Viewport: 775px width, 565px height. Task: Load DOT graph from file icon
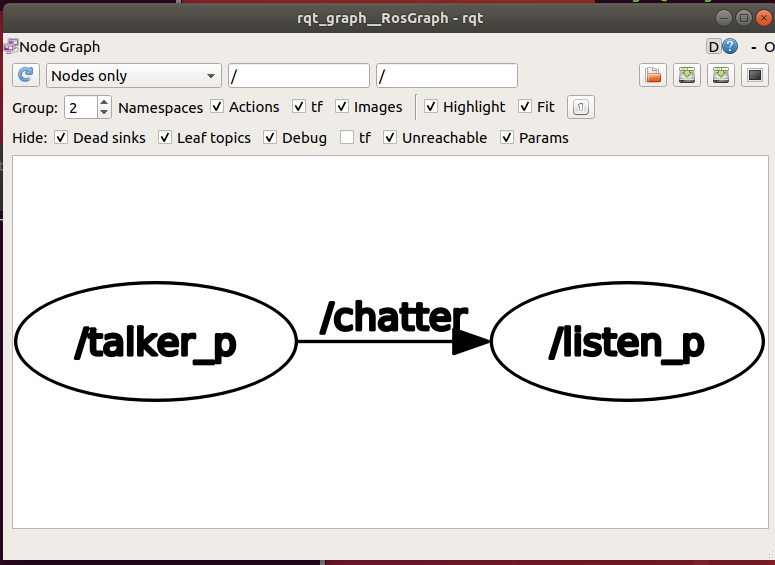(653, 75)
